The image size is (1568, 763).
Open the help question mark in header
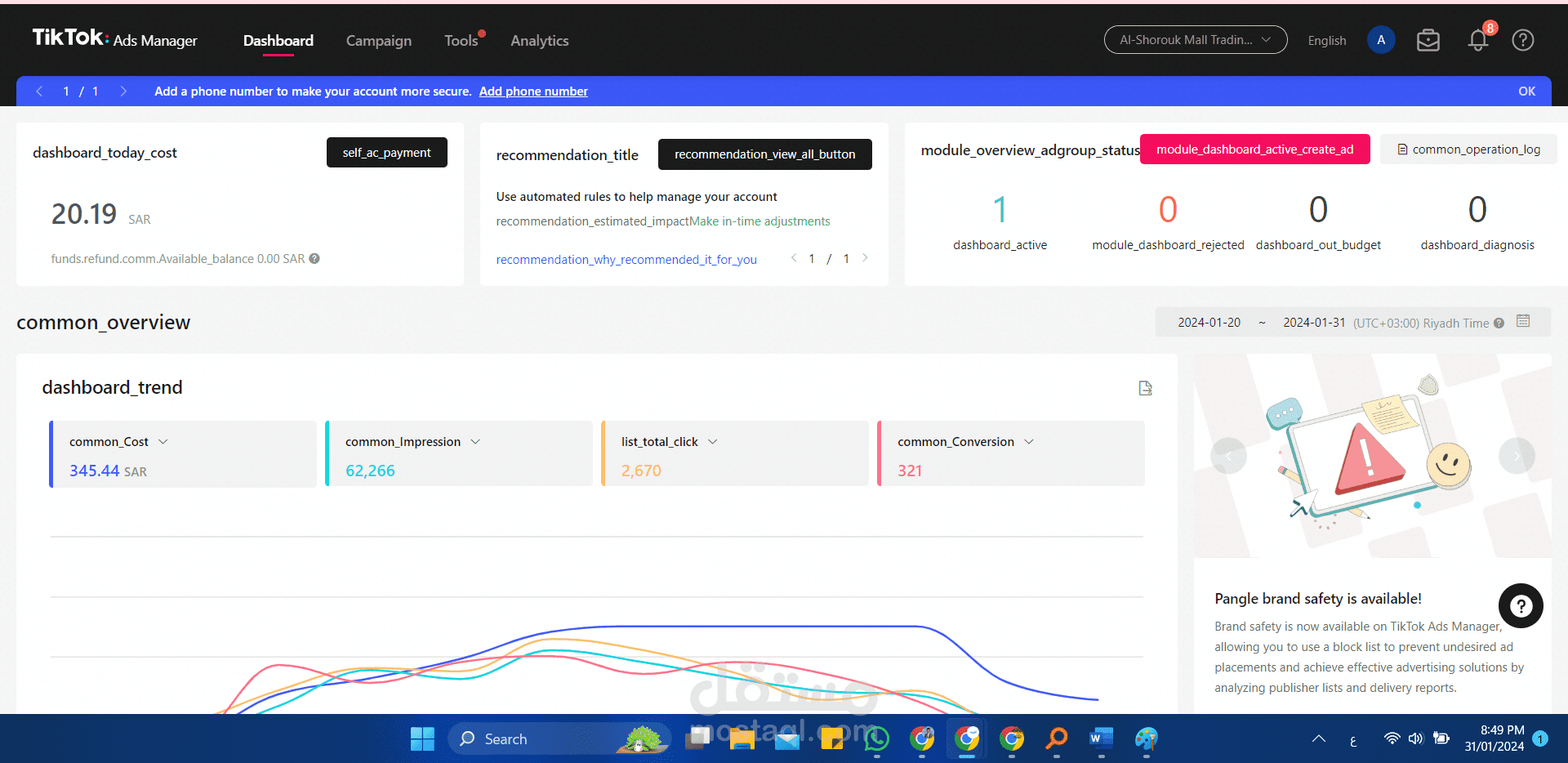coord(1523,40)
